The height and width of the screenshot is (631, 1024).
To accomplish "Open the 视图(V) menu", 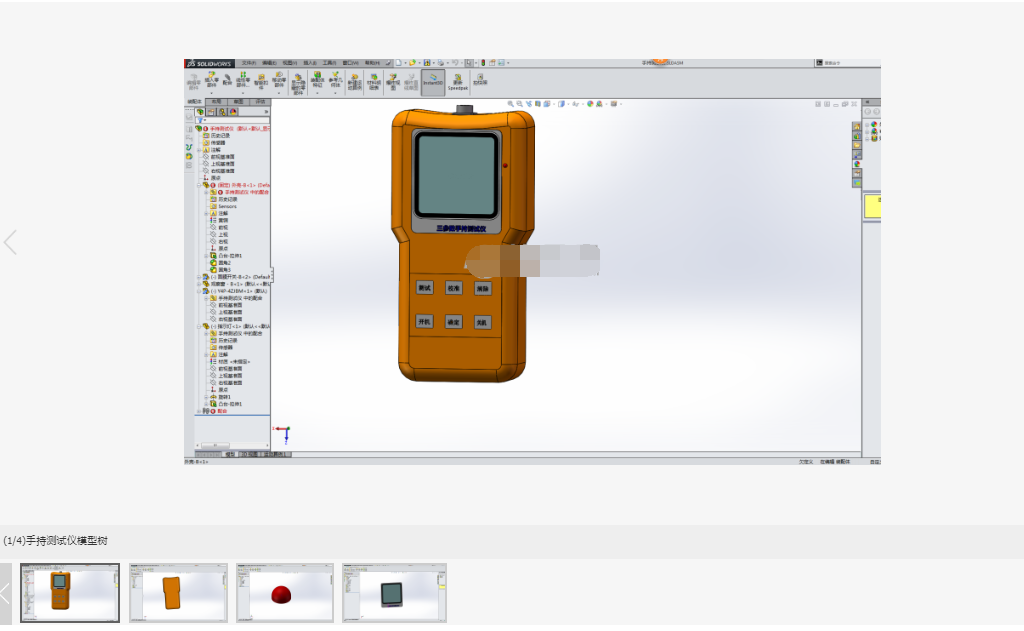I will pos(289,63).
